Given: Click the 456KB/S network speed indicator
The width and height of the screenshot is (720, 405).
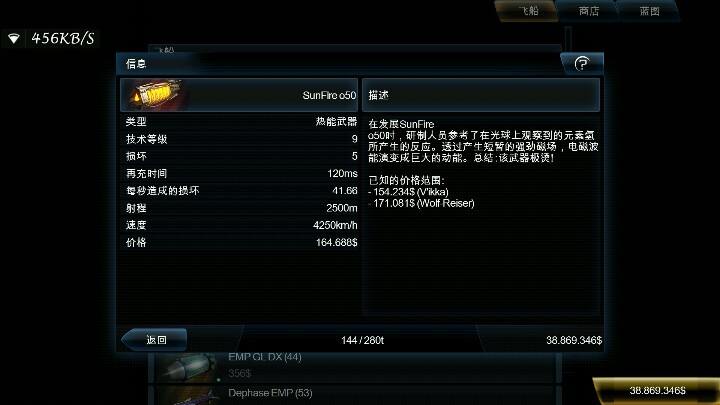Looking at the screenshot, I should click(x=62, y=39).
